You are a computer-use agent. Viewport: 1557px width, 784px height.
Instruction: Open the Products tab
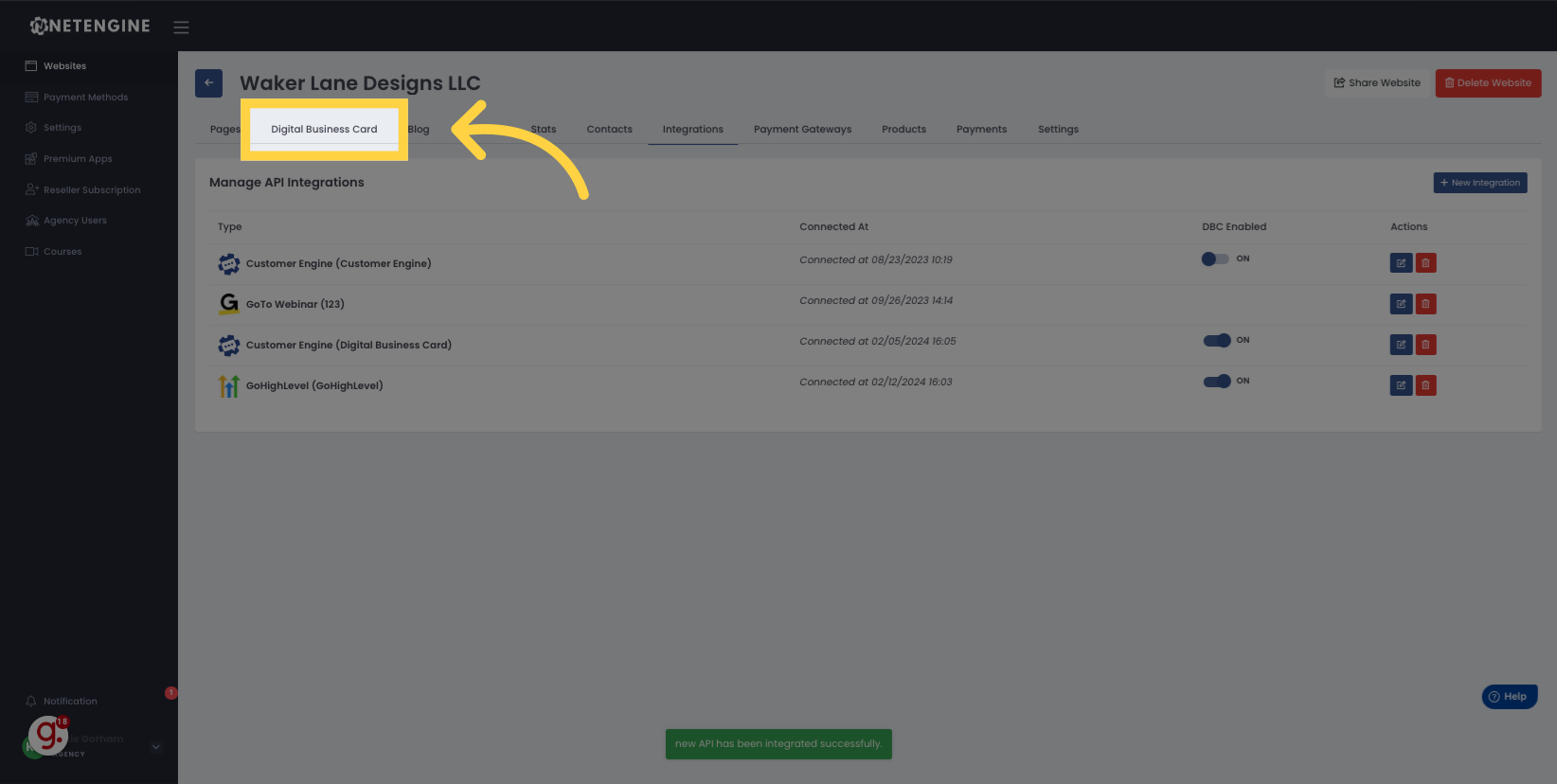tap(904, 129)
